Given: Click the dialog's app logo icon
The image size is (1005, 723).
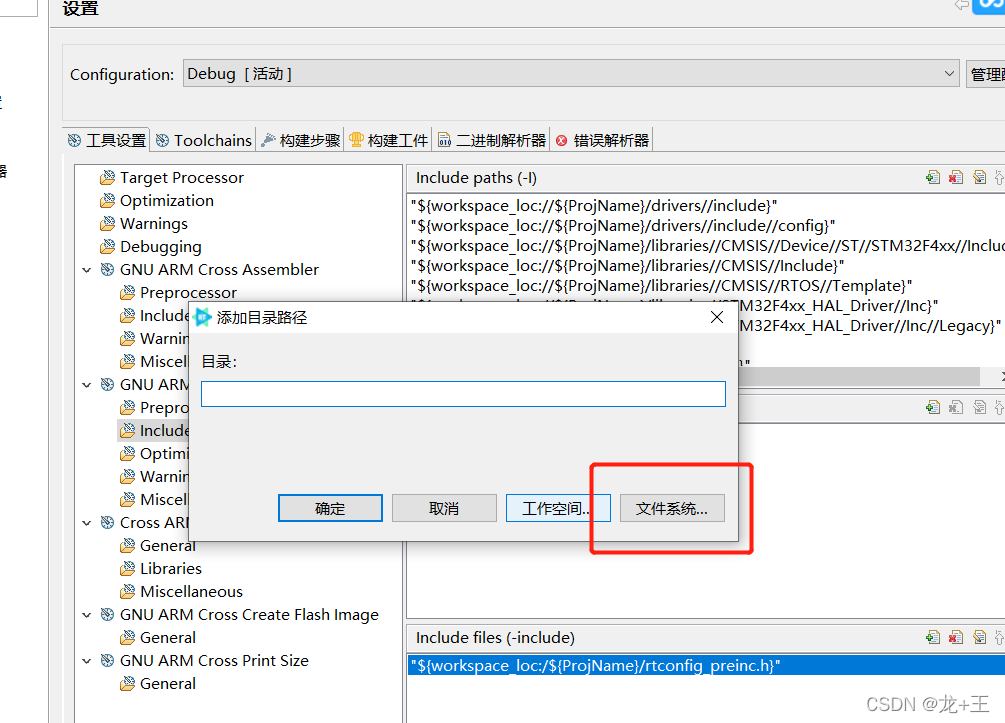Looking at the screenshot, I should point(203,317).
